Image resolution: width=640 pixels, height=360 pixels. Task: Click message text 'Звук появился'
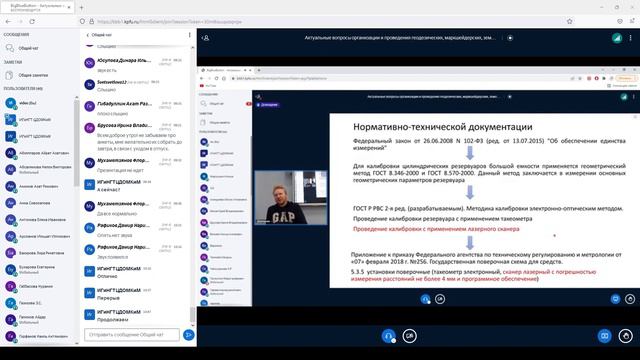coord(112,257)
